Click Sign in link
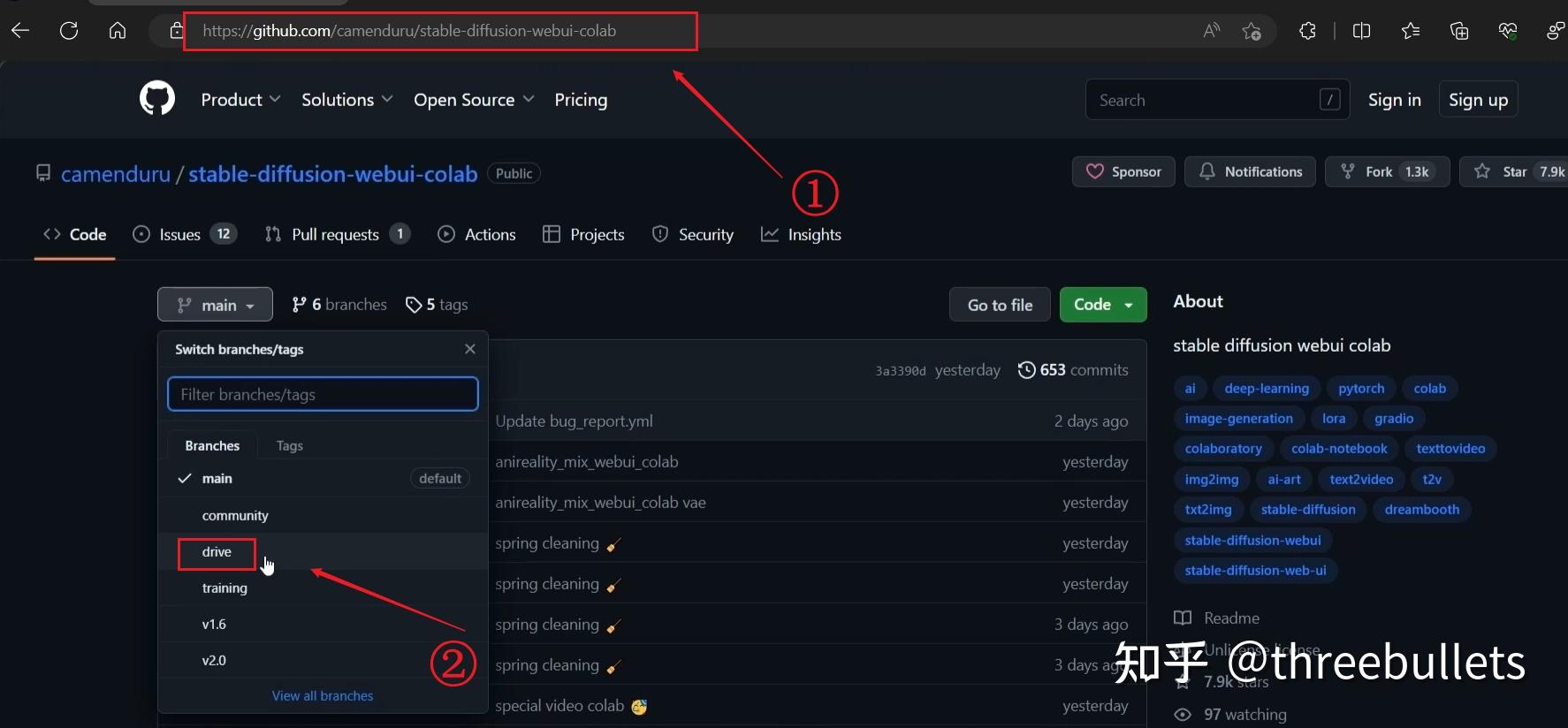 coord(1395,100)
